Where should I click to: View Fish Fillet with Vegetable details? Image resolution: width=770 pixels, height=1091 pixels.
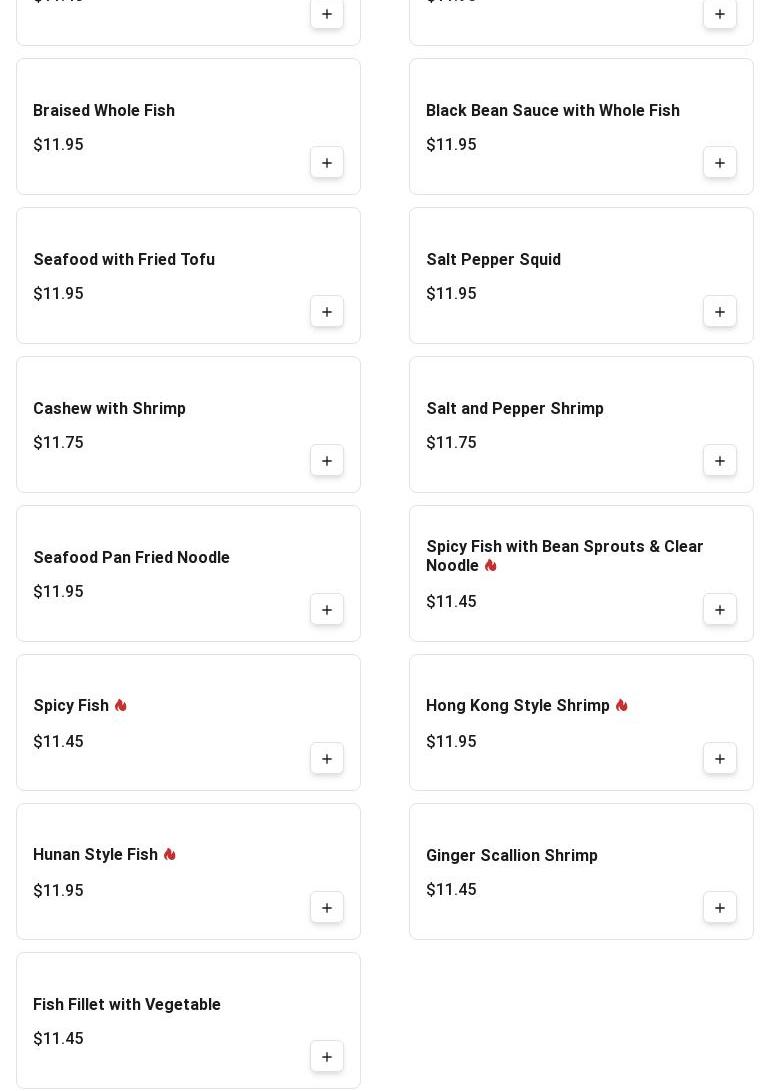pos(127,1005)
